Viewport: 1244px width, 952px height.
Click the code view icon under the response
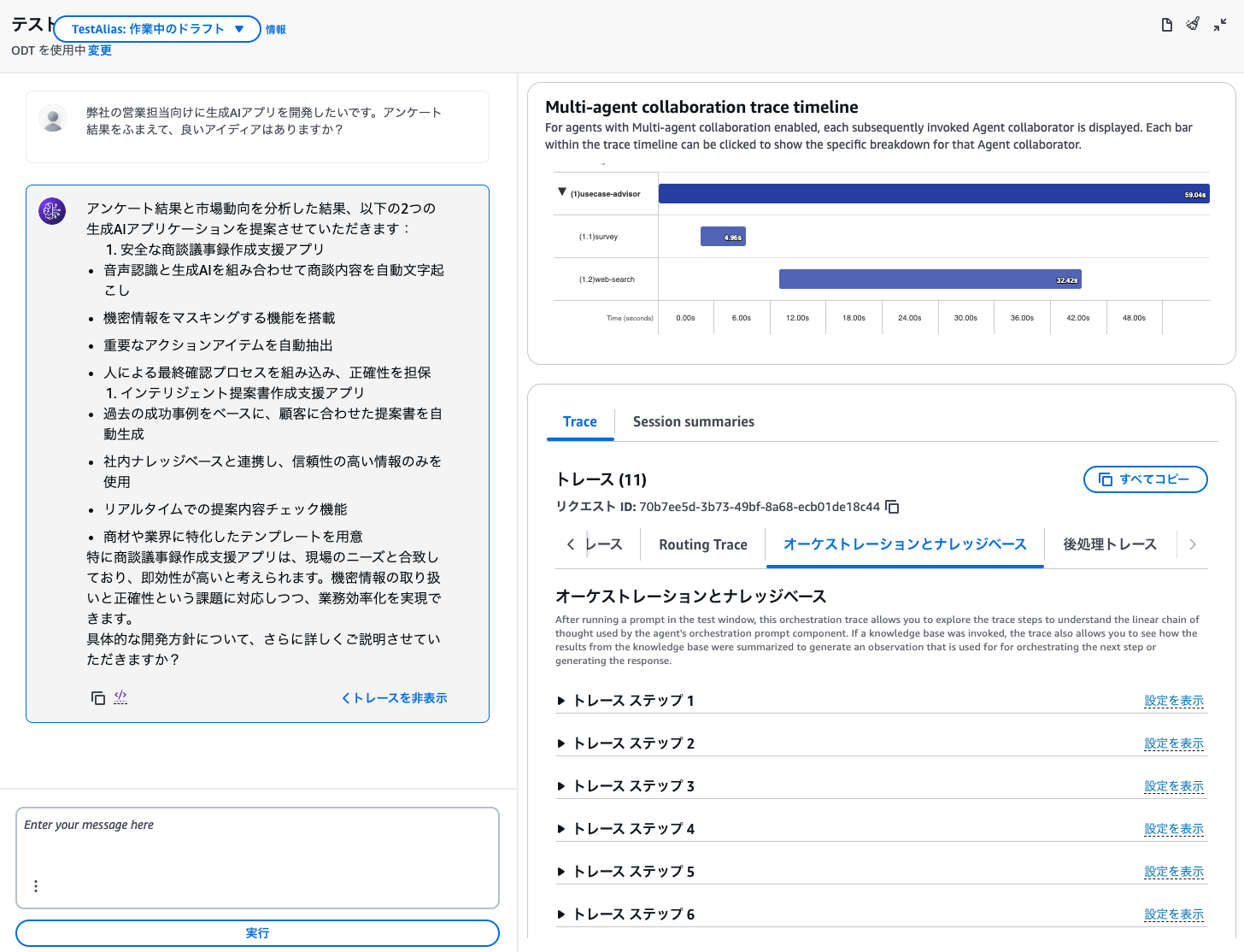(x=120, y=697)
